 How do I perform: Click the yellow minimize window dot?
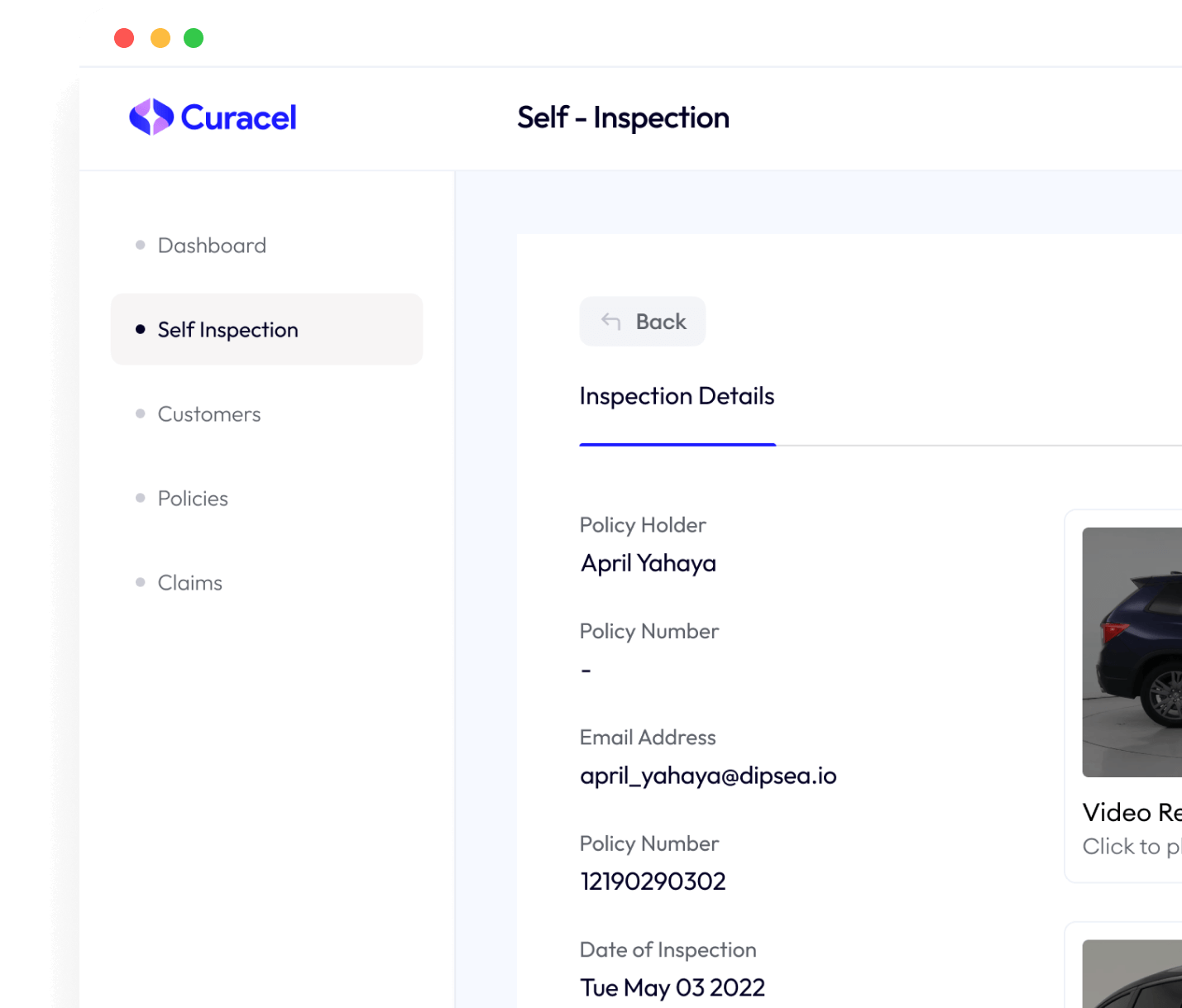(160, 38)
